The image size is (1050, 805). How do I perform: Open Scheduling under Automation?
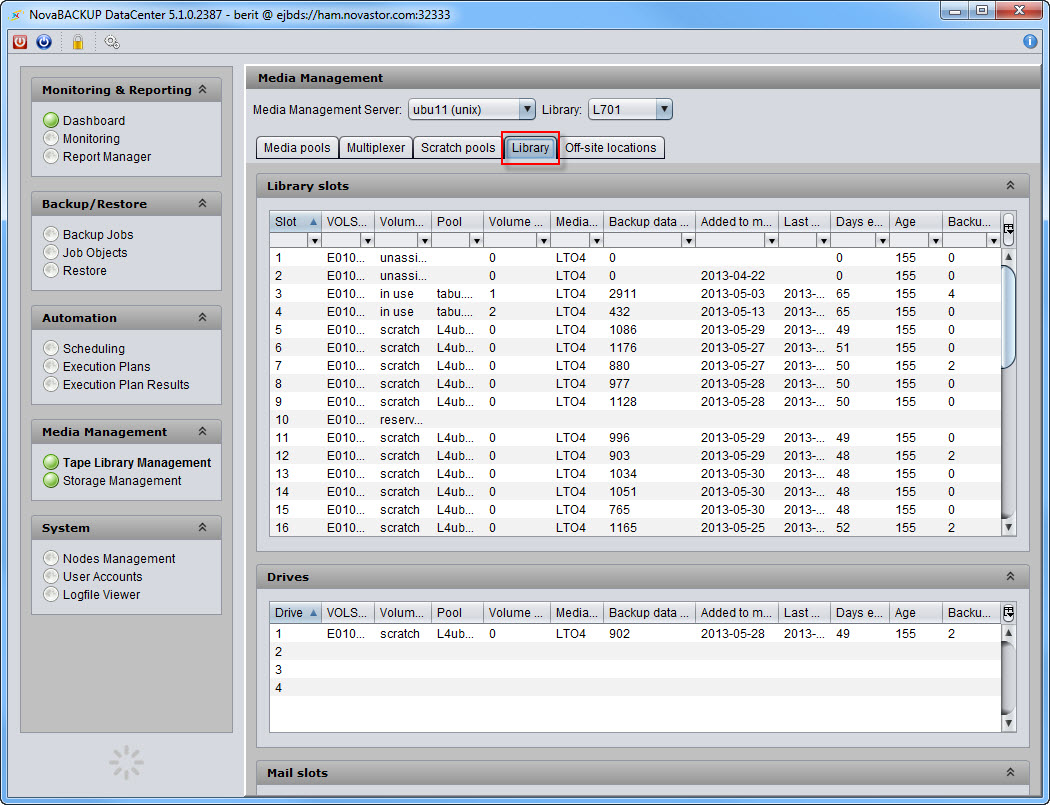click(x=93, y=348)
